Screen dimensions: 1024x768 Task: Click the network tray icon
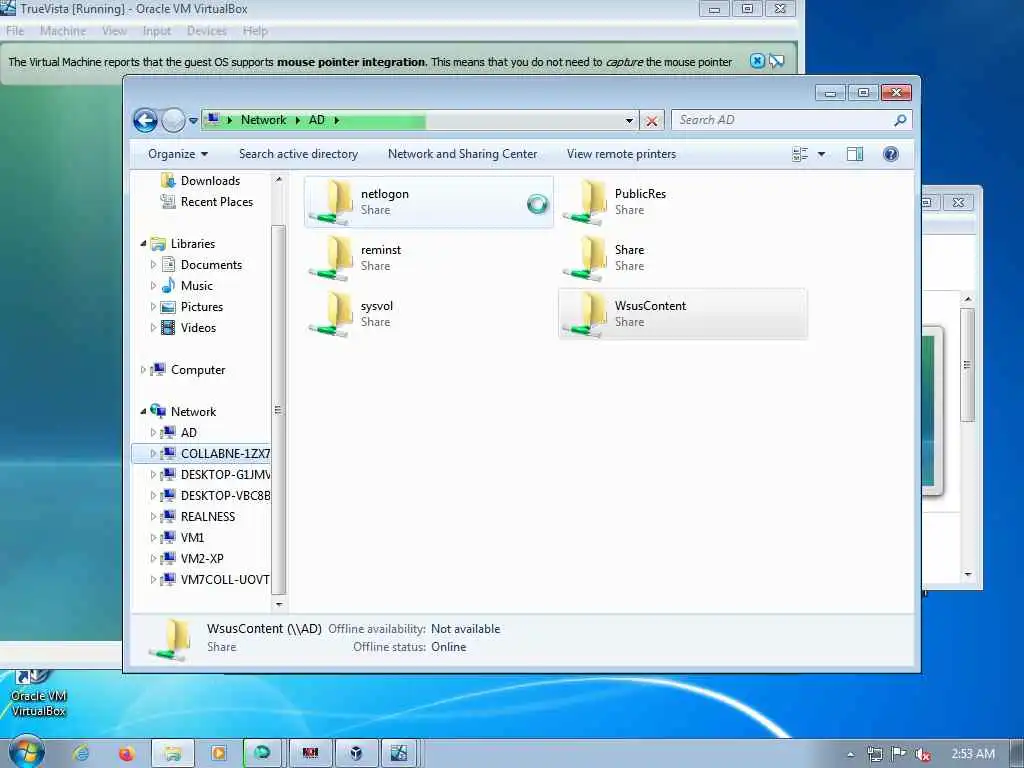(x=874, y=754)
